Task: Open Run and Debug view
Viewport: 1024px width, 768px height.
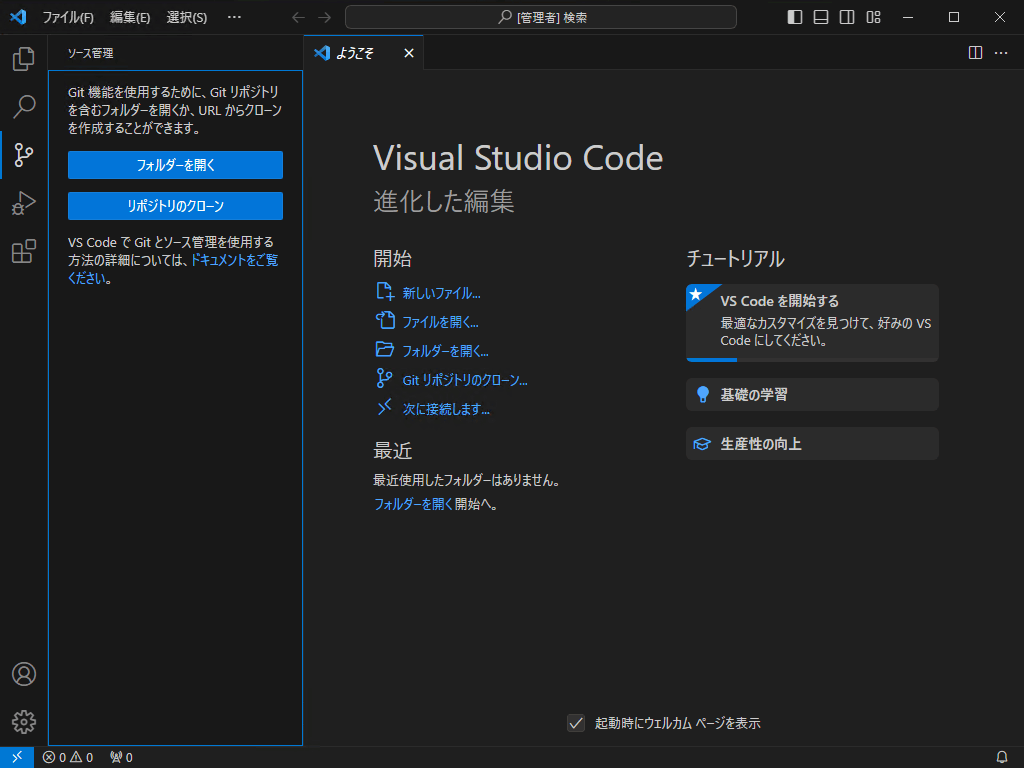Action: [x=24, y=203]
